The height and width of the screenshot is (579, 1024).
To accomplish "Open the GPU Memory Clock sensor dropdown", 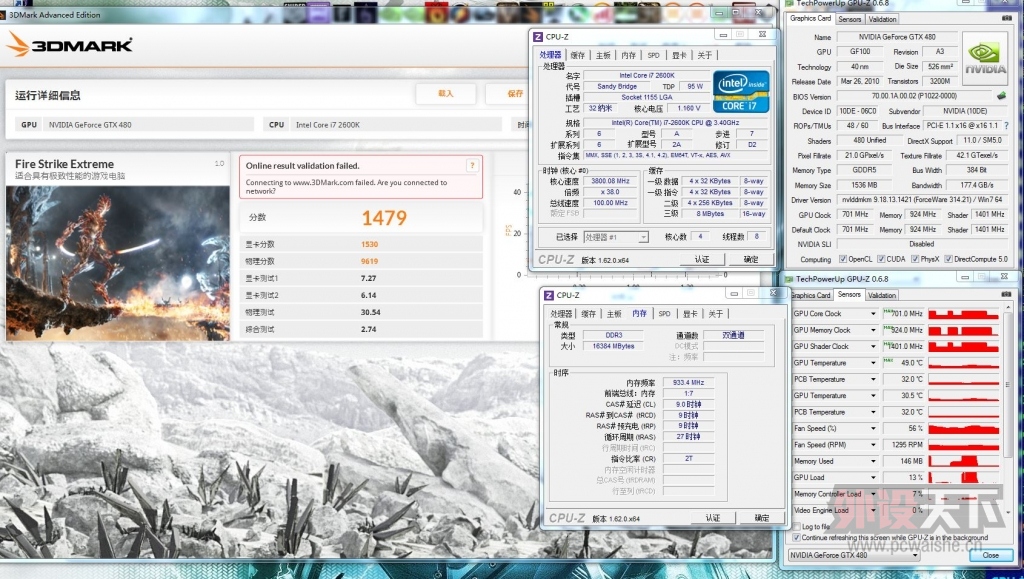I will (873, 330).
